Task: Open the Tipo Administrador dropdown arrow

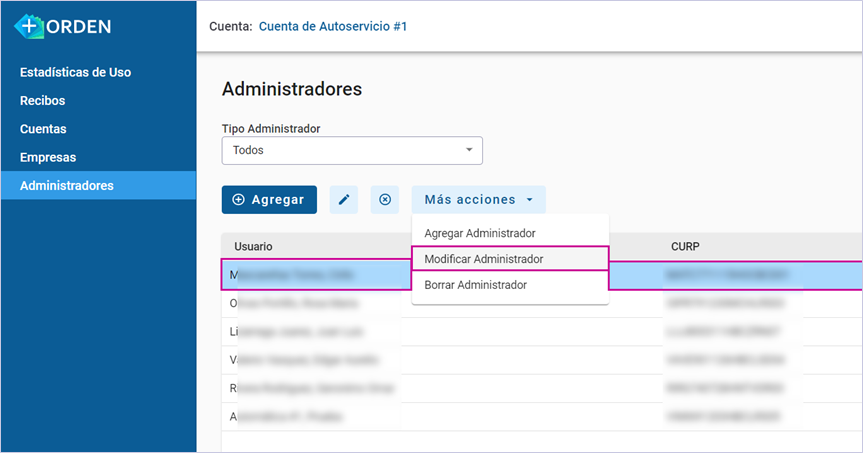Action: click(x=469, y=150)
